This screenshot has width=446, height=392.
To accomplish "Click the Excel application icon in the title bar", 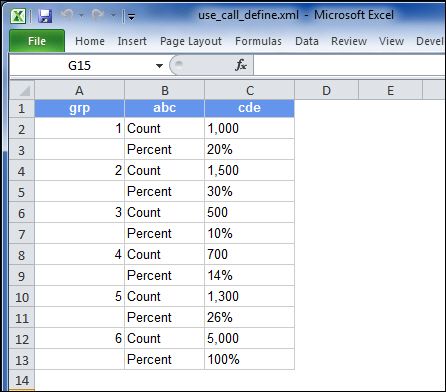I will pos(18,16).
